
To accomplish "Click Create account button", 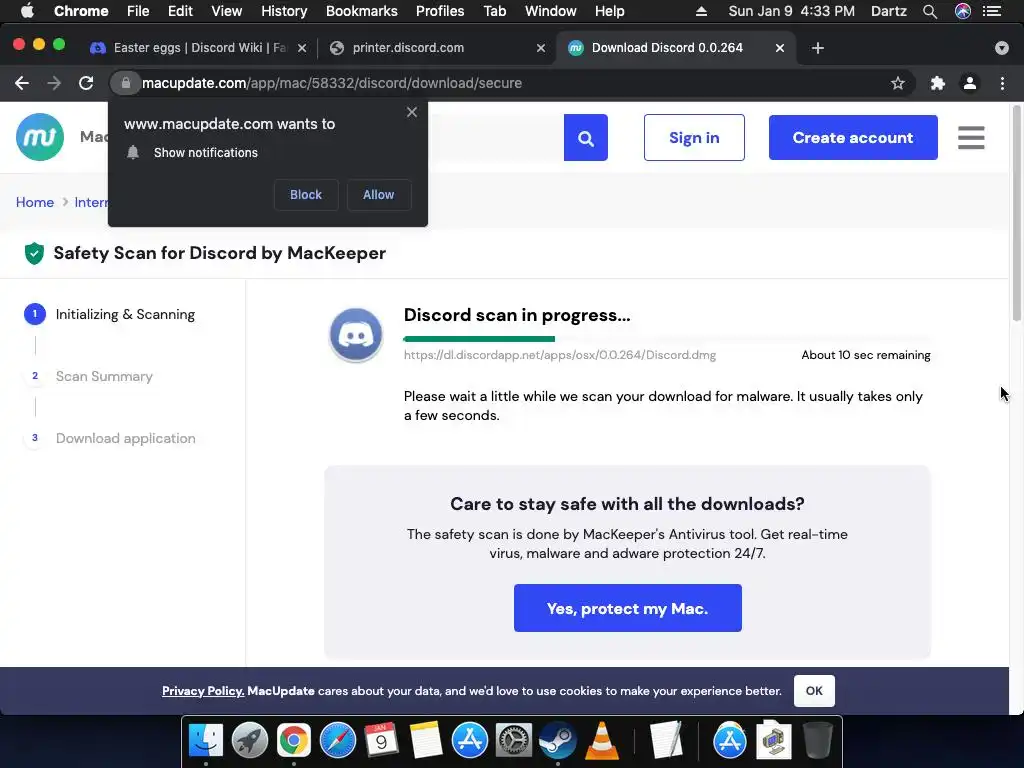I will [853, 138].
